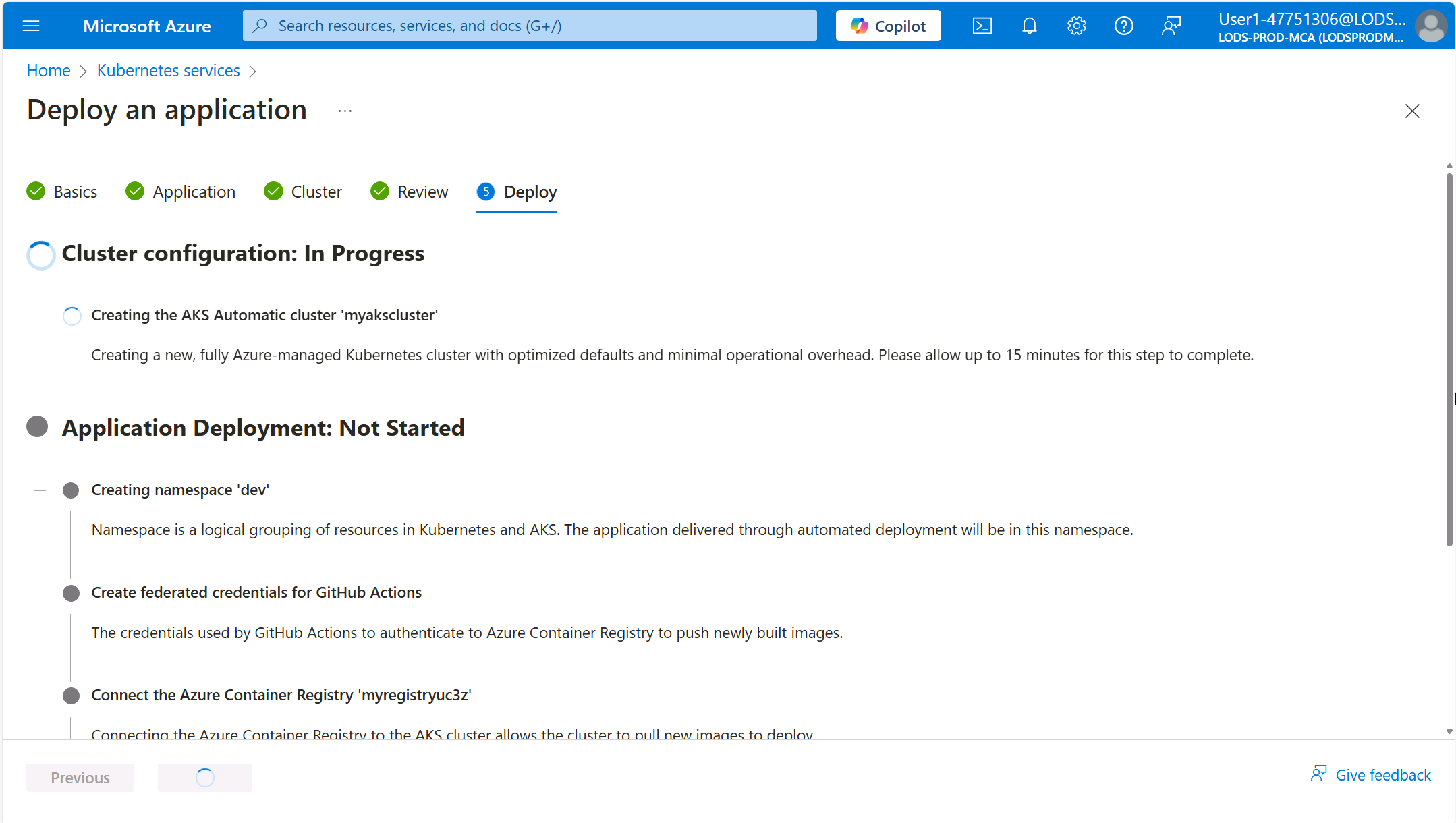Click the user account profile icon

coord(1431,25)
